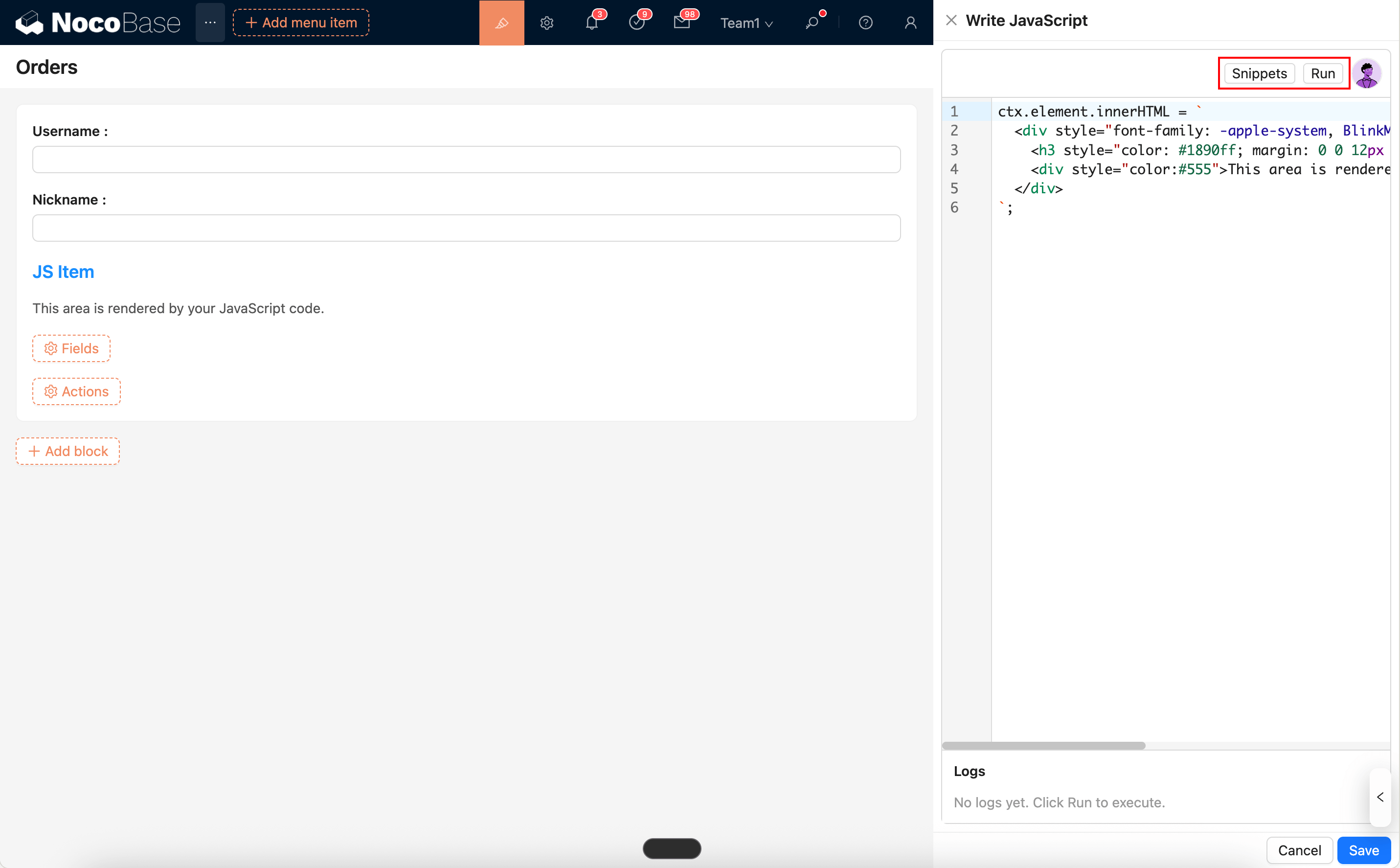Toggle the UI editor highlighter icon

(x=501, y=23)
